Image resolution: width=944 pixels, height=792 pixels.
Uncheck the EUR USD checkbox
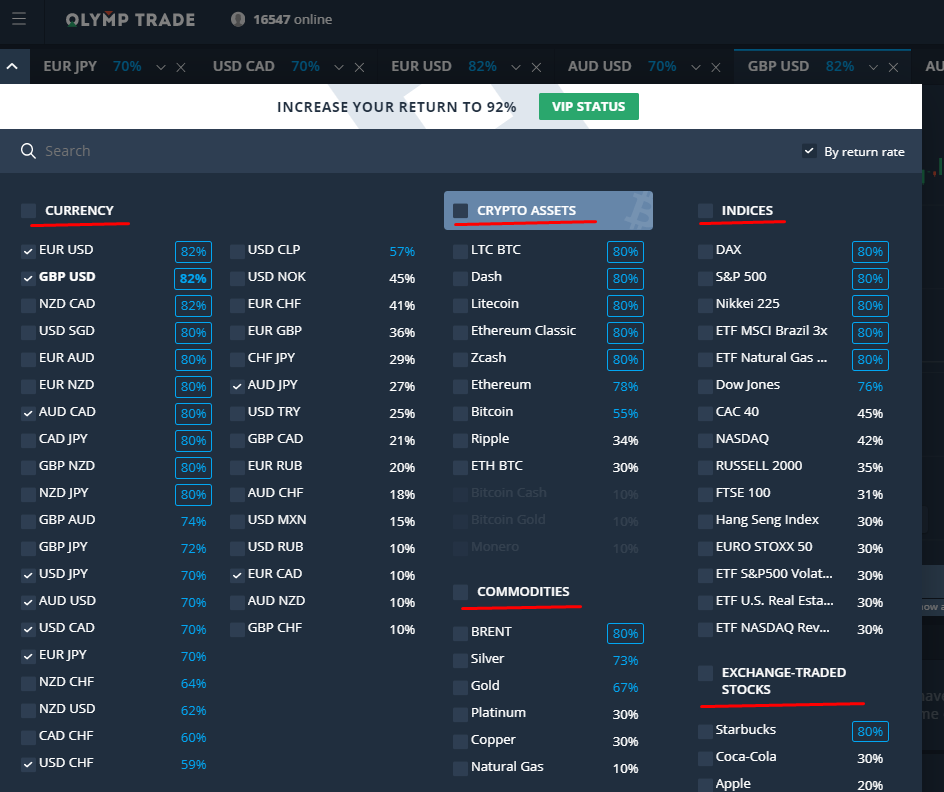28,251
